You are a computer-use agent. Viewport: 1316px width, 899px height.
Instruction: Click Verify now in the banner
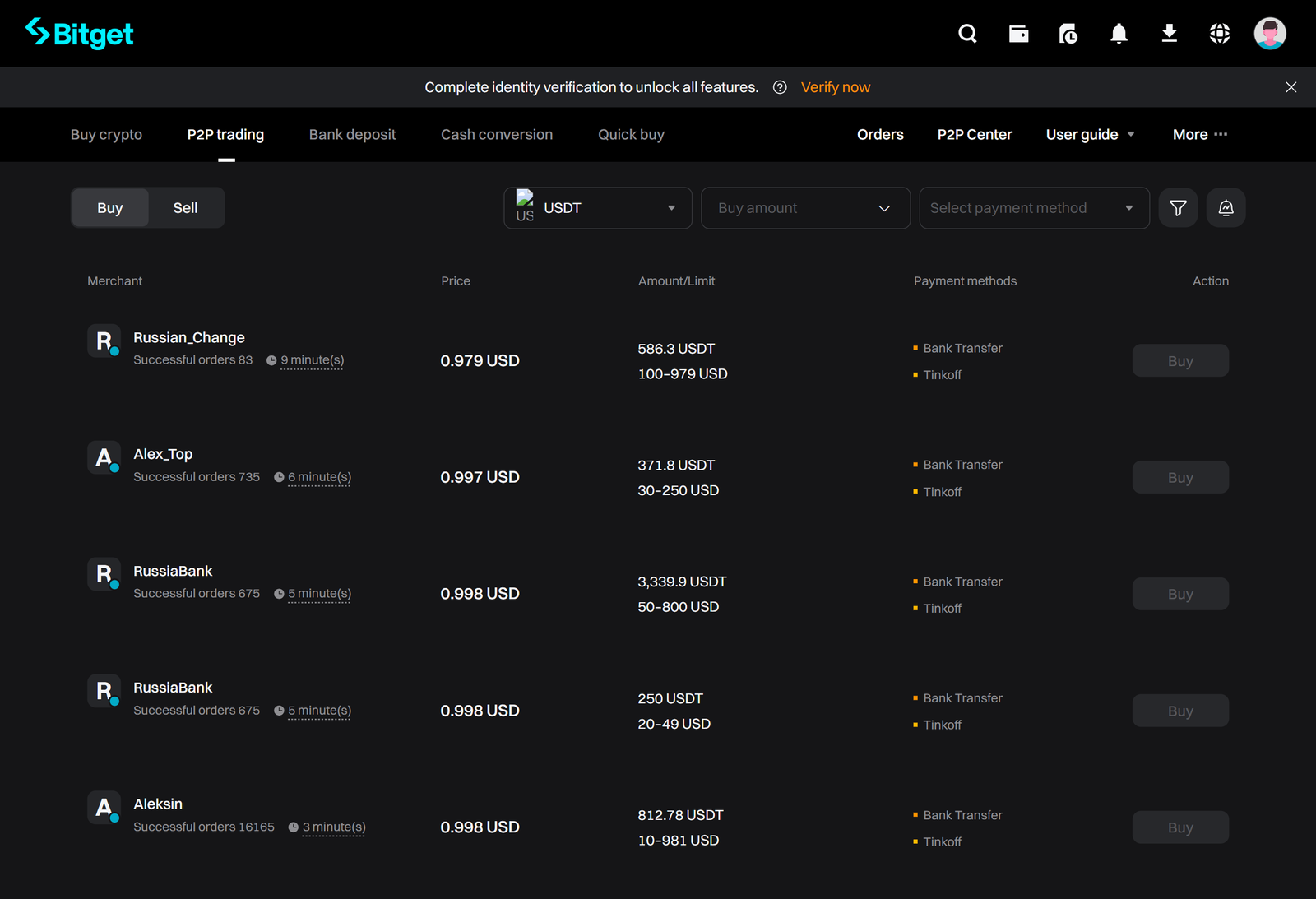pyautogui.click(x=835, y=86)
